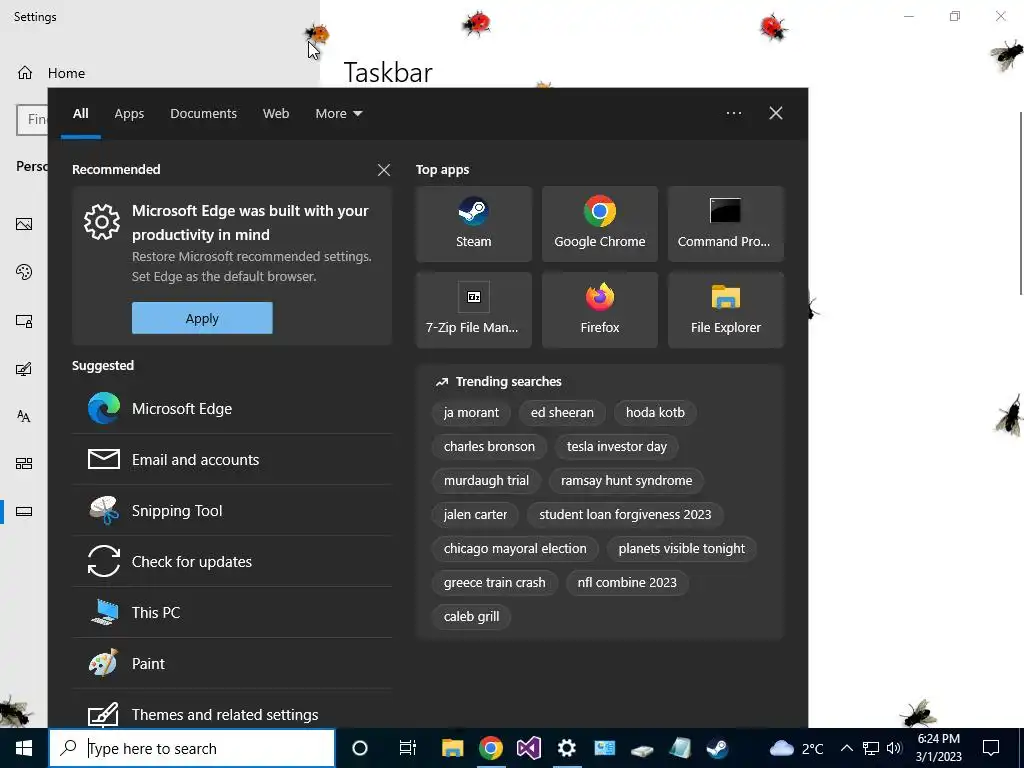
Task: Apply recommended Edge settings
Action: pos(202,318)
